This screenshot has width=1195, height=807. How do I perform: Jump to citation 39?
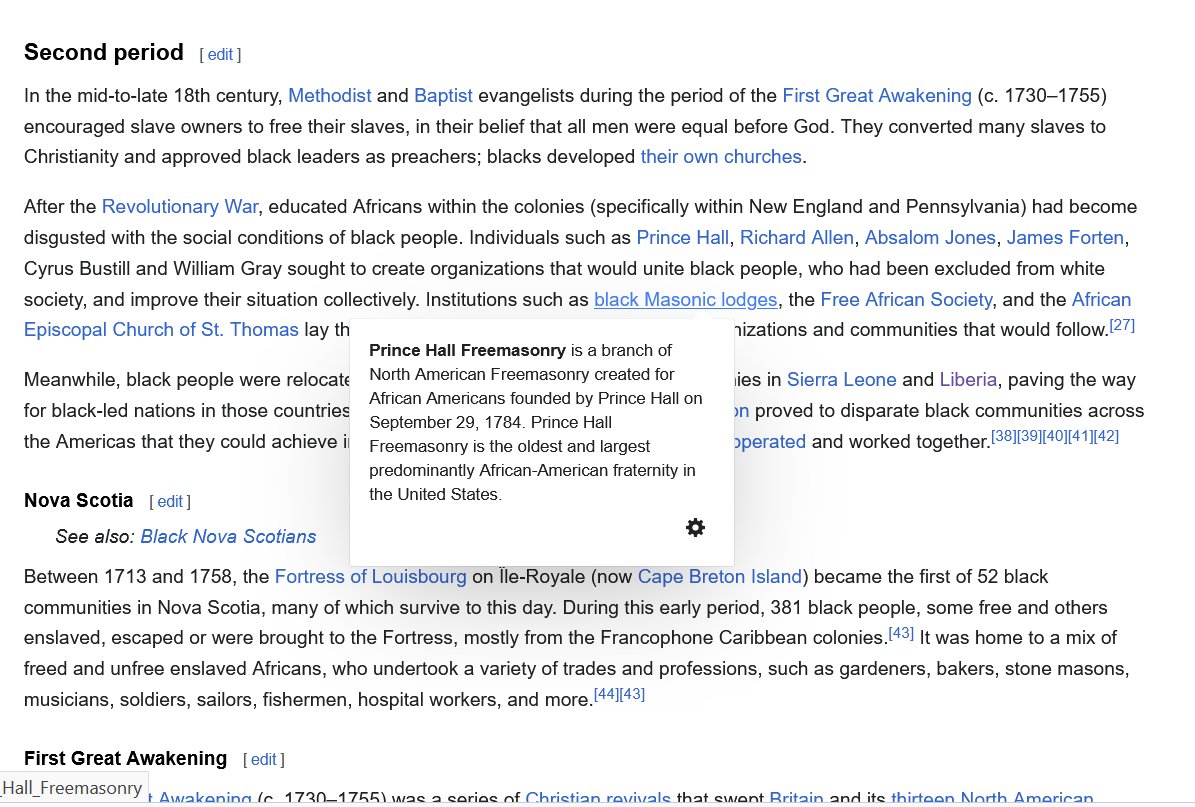point(1029,437)
